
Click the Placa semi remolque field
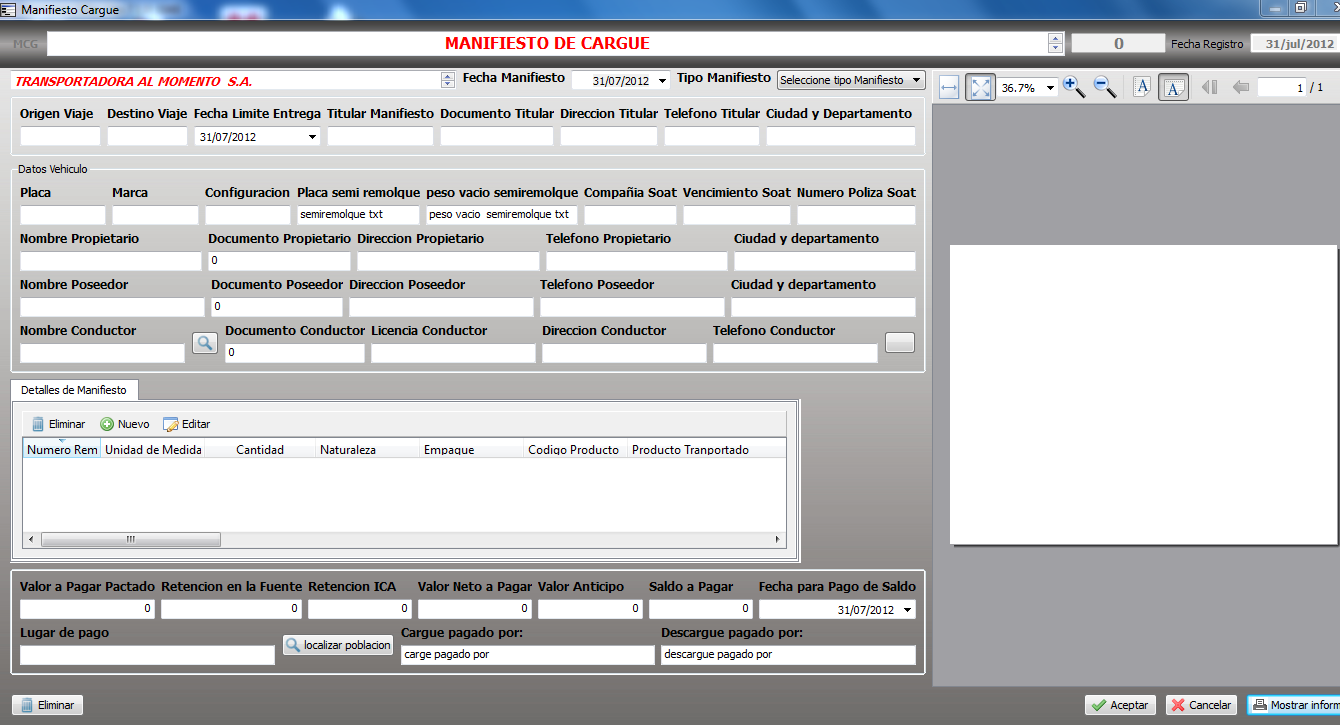pos(358,215)
